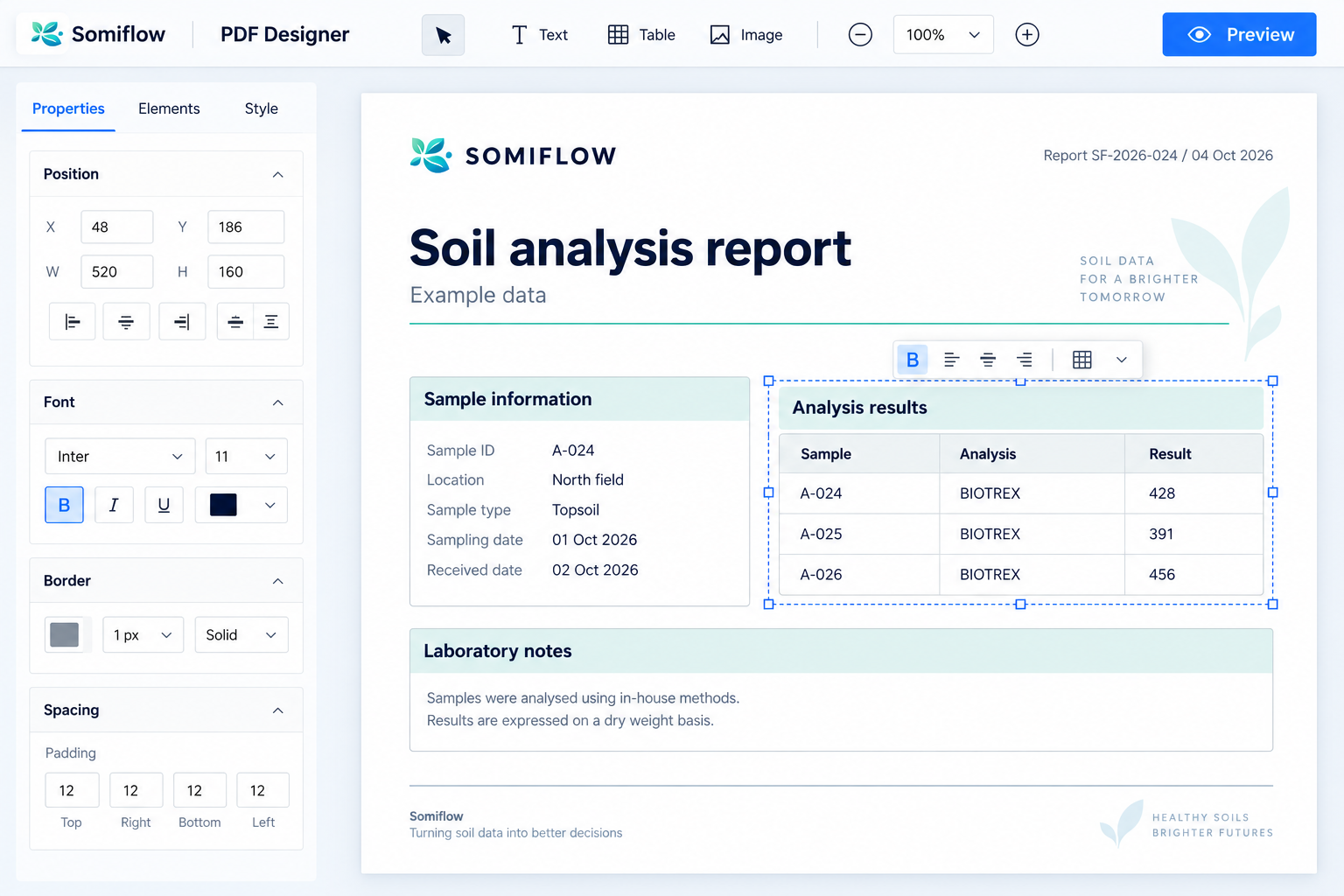Align center in the floating table toolbar

tap(988, 360)
